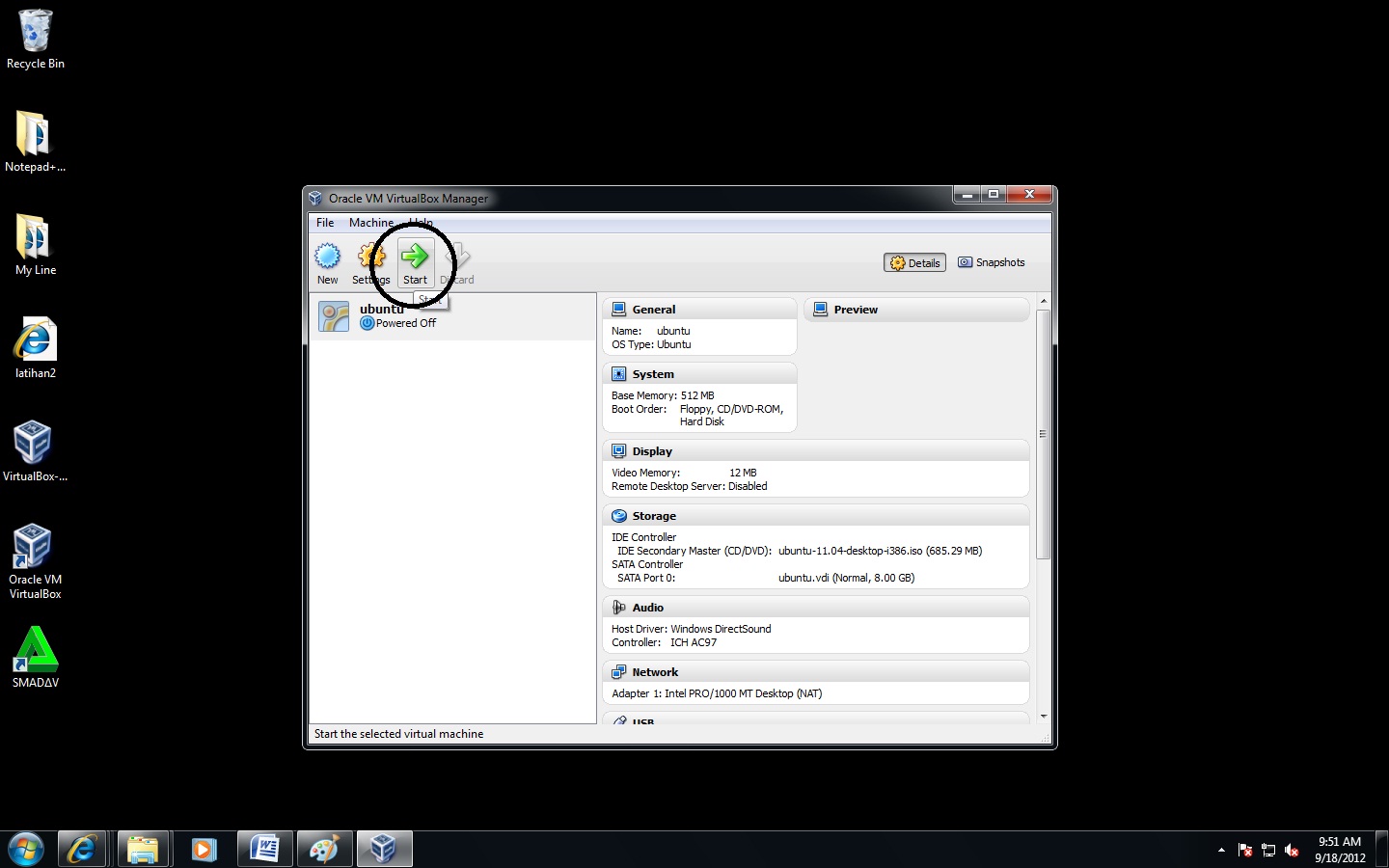Open the Windows Start menu orb

(x=26, y=850)
